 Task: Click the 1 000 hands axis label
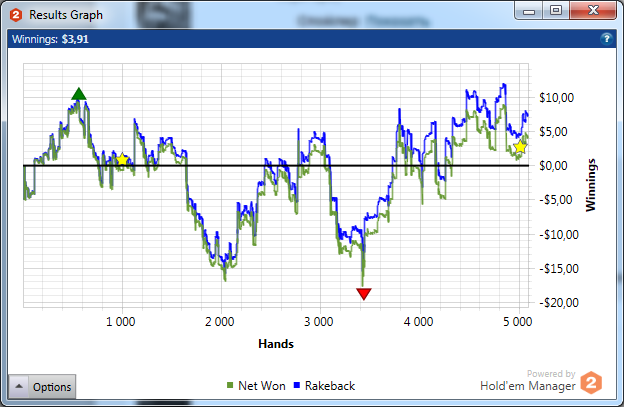click(x=121, y=321)
